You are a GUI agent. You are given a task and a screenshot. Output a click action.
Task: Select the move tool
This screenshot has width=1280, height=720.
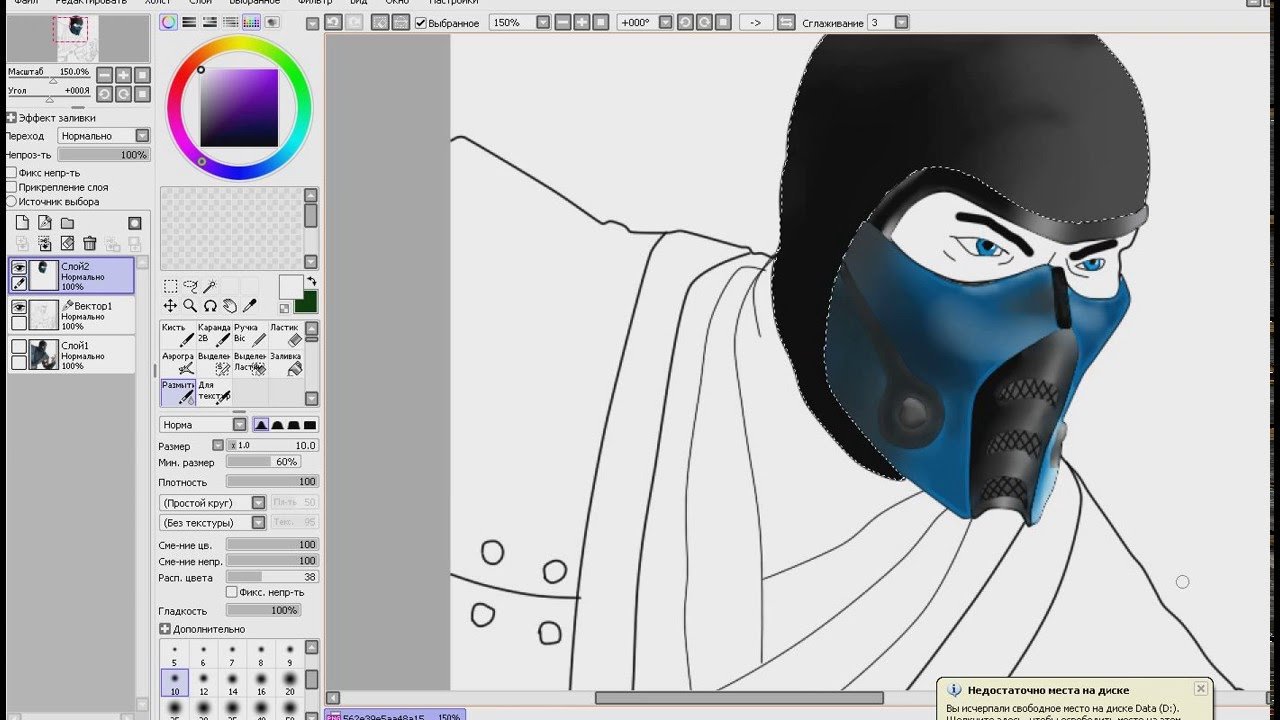point(171,306)
